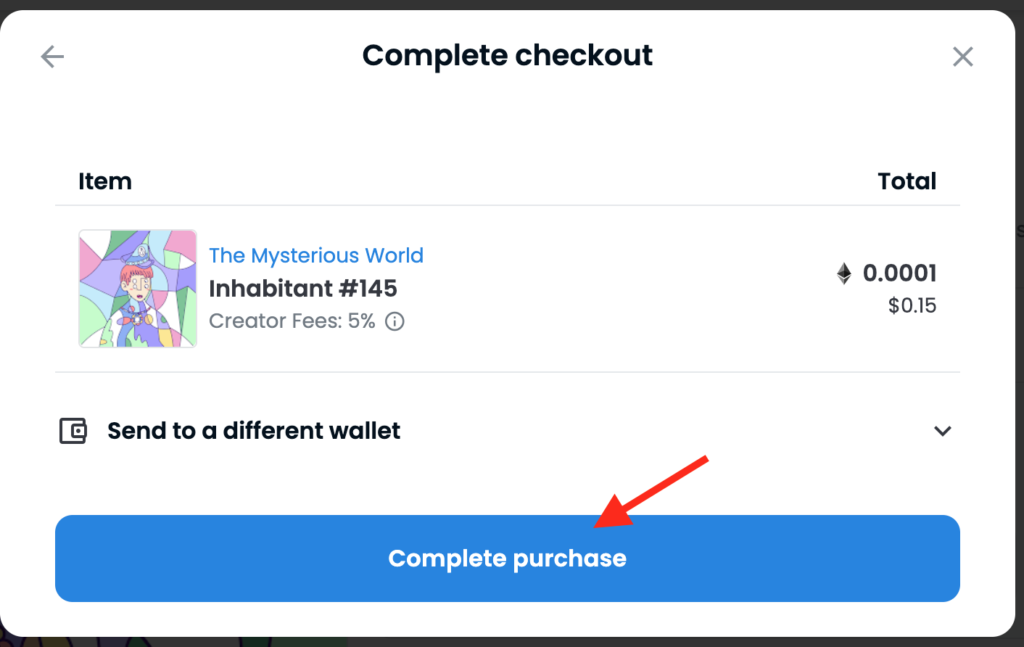Click the dimmed backdrop below the dialog

pyautogui.click(x=512, y=642)
